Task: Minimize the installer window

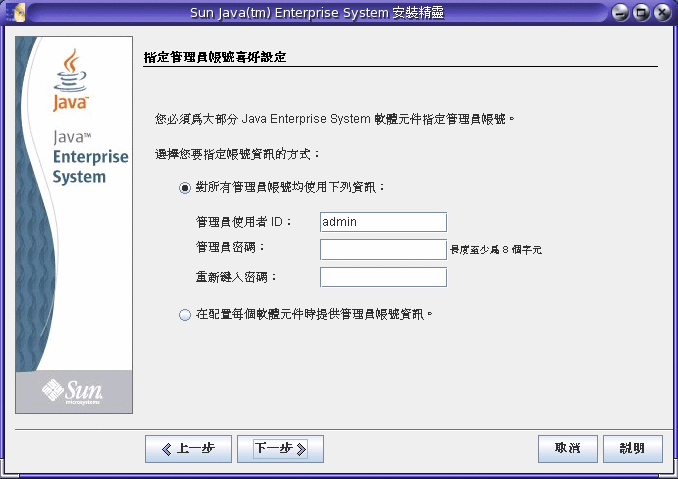Action: pos(620,13)
